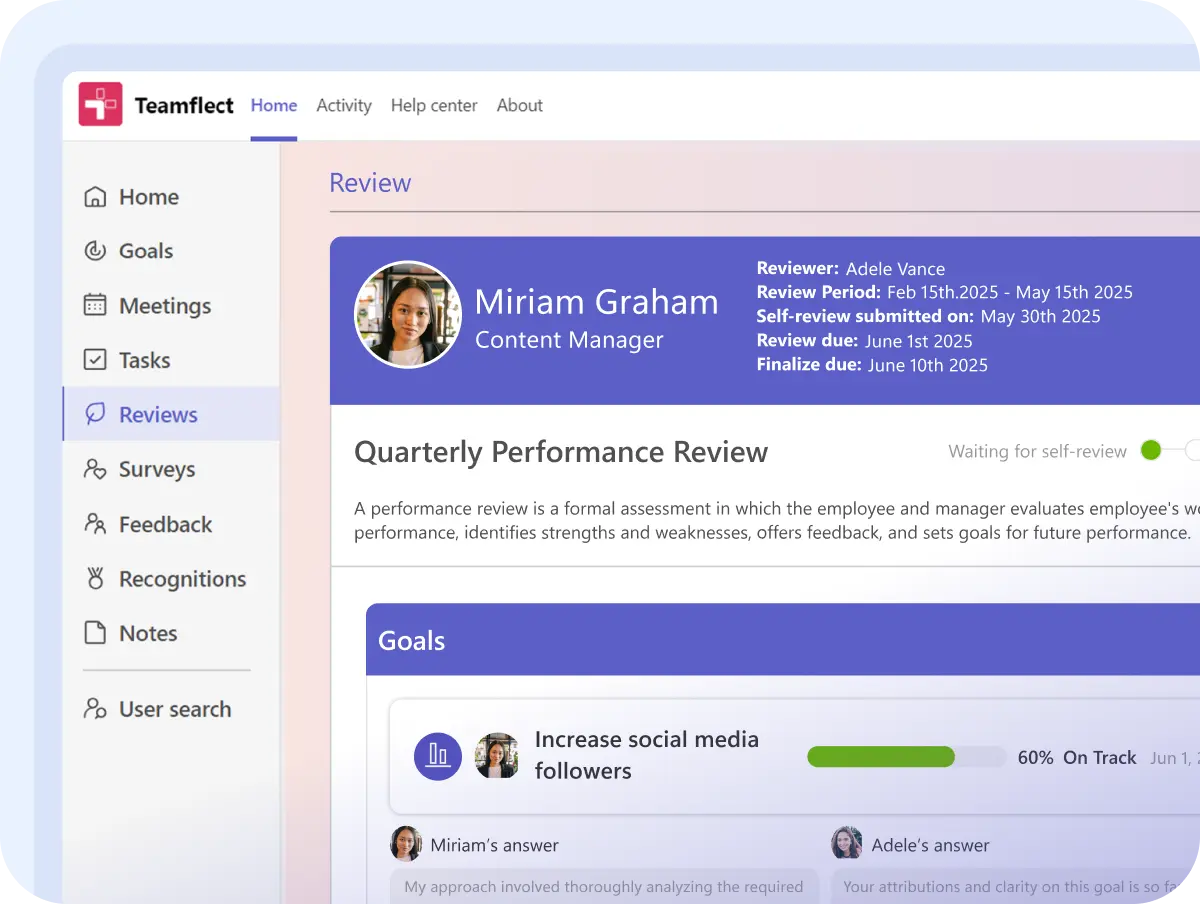Click the Review page heading link

coord(371,182)
